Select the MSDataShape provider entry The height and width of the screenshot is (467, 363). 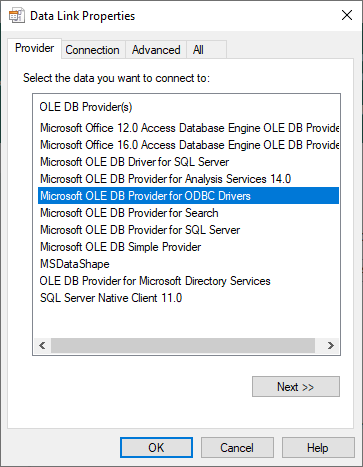[x=189, y=264]
